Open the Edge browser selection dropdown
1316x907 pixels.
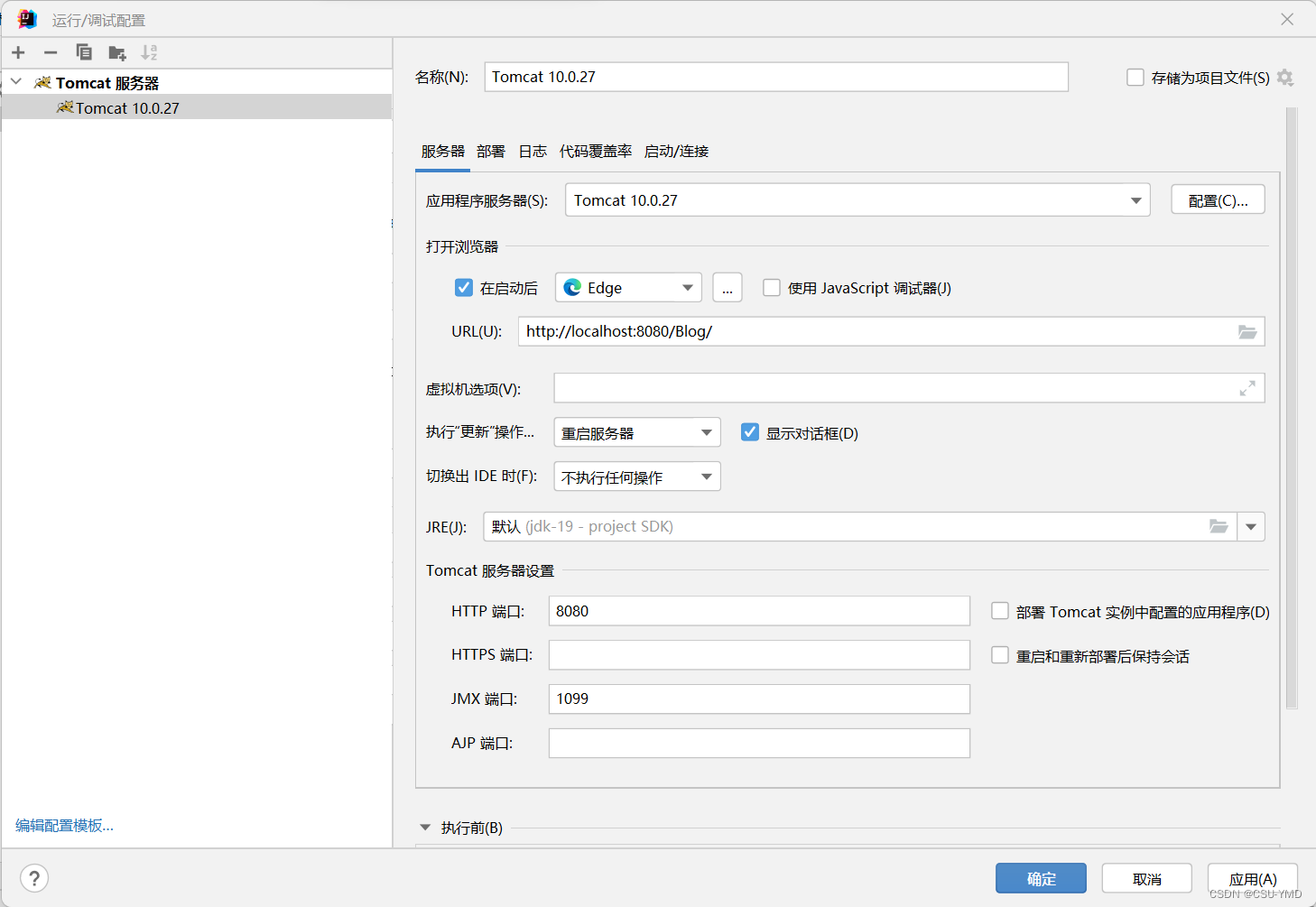tap(629, 288)
